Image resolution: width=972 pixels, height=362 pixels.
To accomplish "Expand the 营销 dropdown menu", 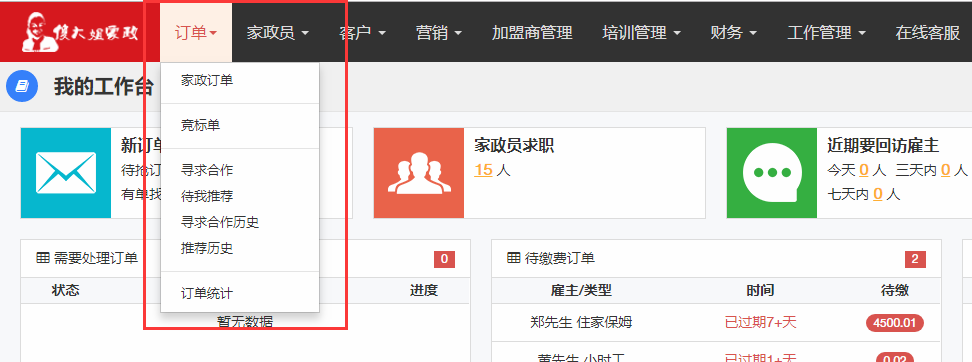I will 439,32.
